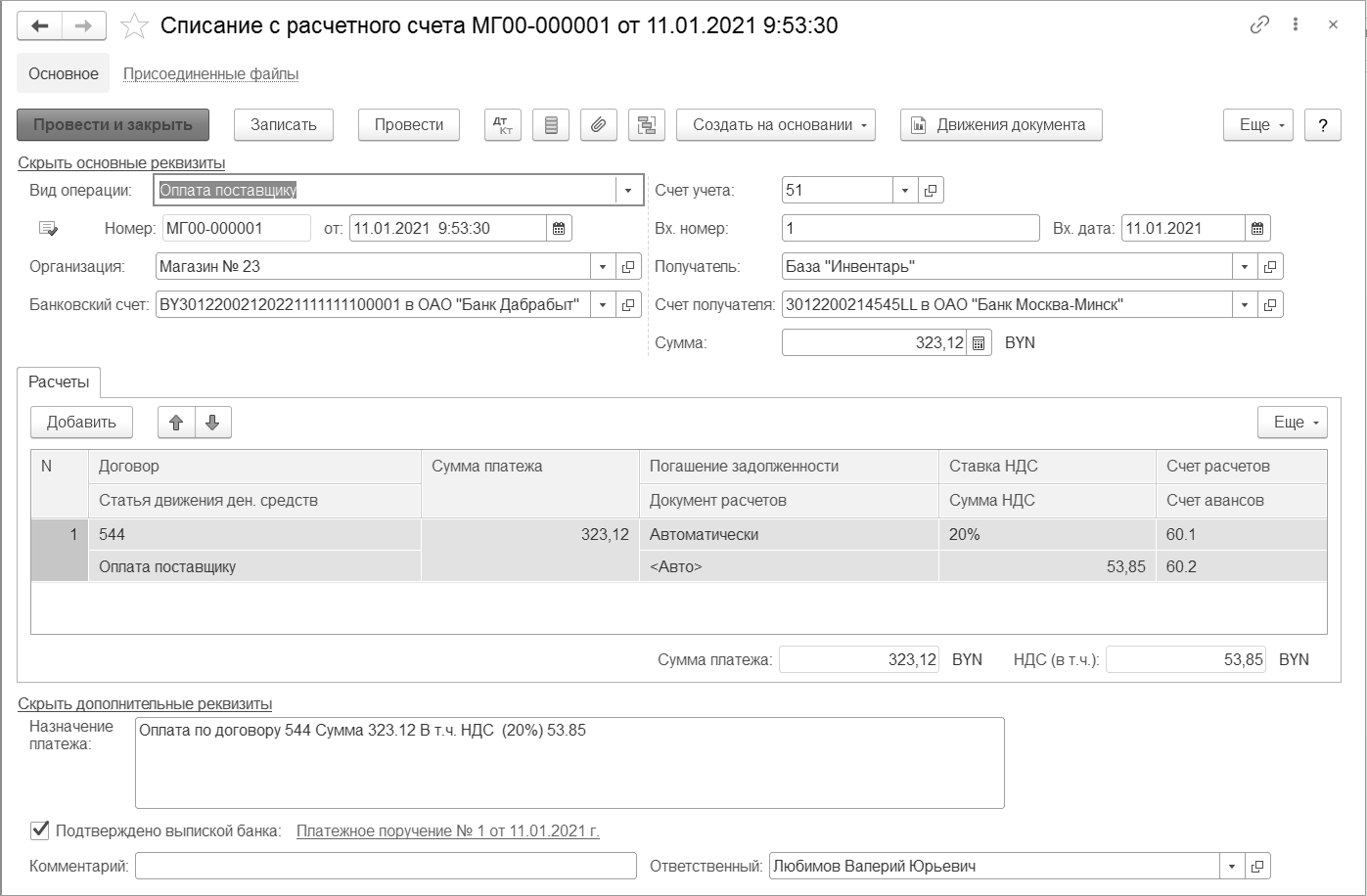
Task: Collapse via Скрыть дополнительные реквизиты link
Action: click(x=145, y=703)
